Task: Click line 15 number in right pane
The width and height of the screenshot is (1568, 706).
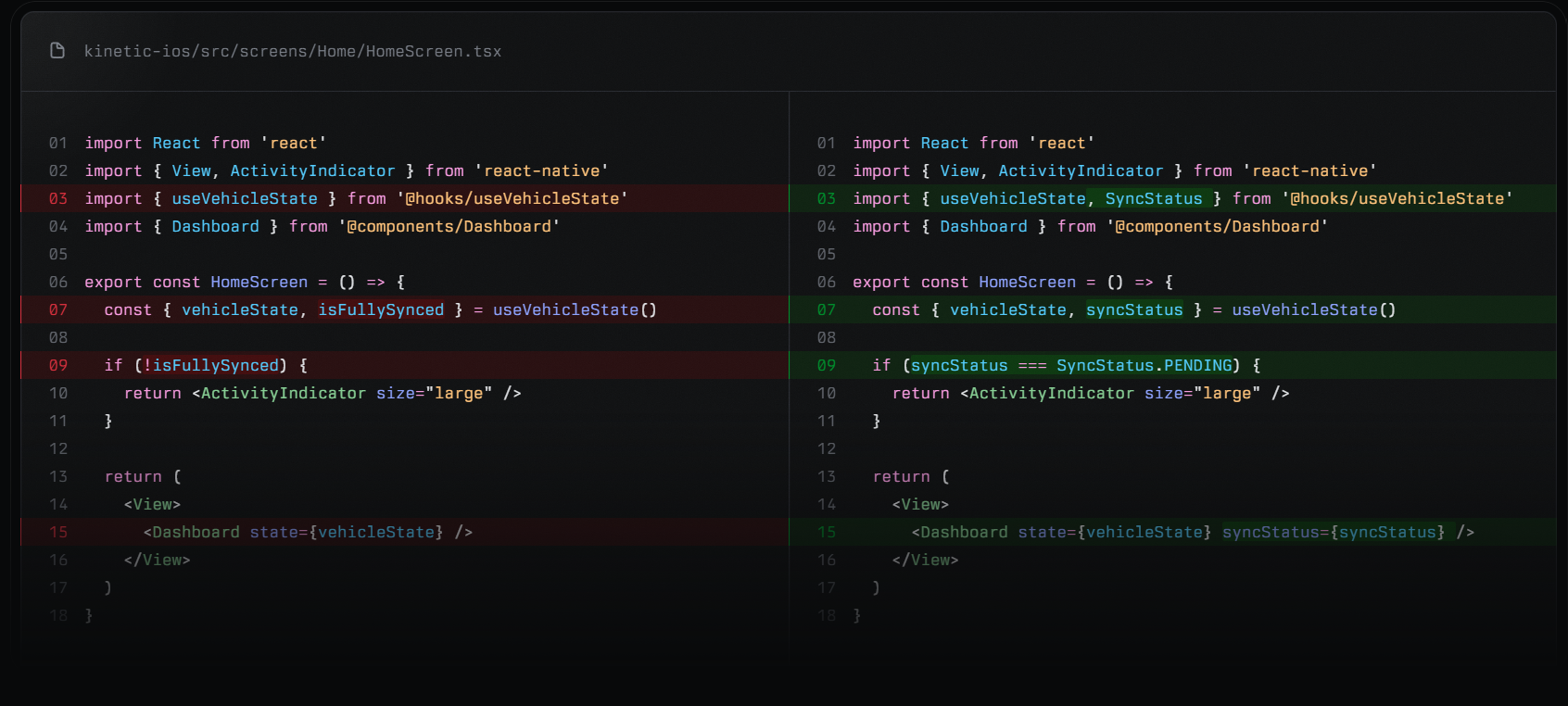Action: pos(827,532)
